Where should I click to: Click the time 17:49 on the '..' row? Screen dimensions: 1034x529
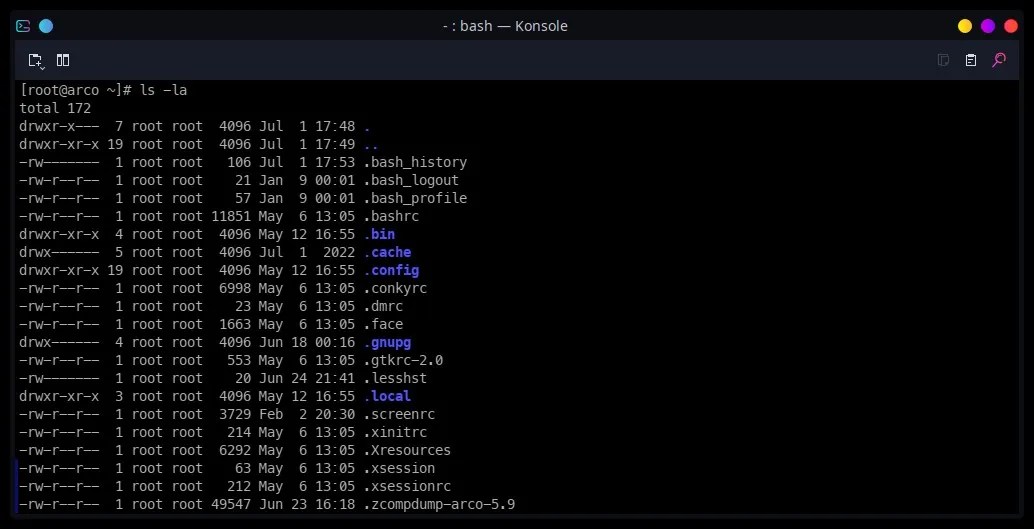click(335, 144)
